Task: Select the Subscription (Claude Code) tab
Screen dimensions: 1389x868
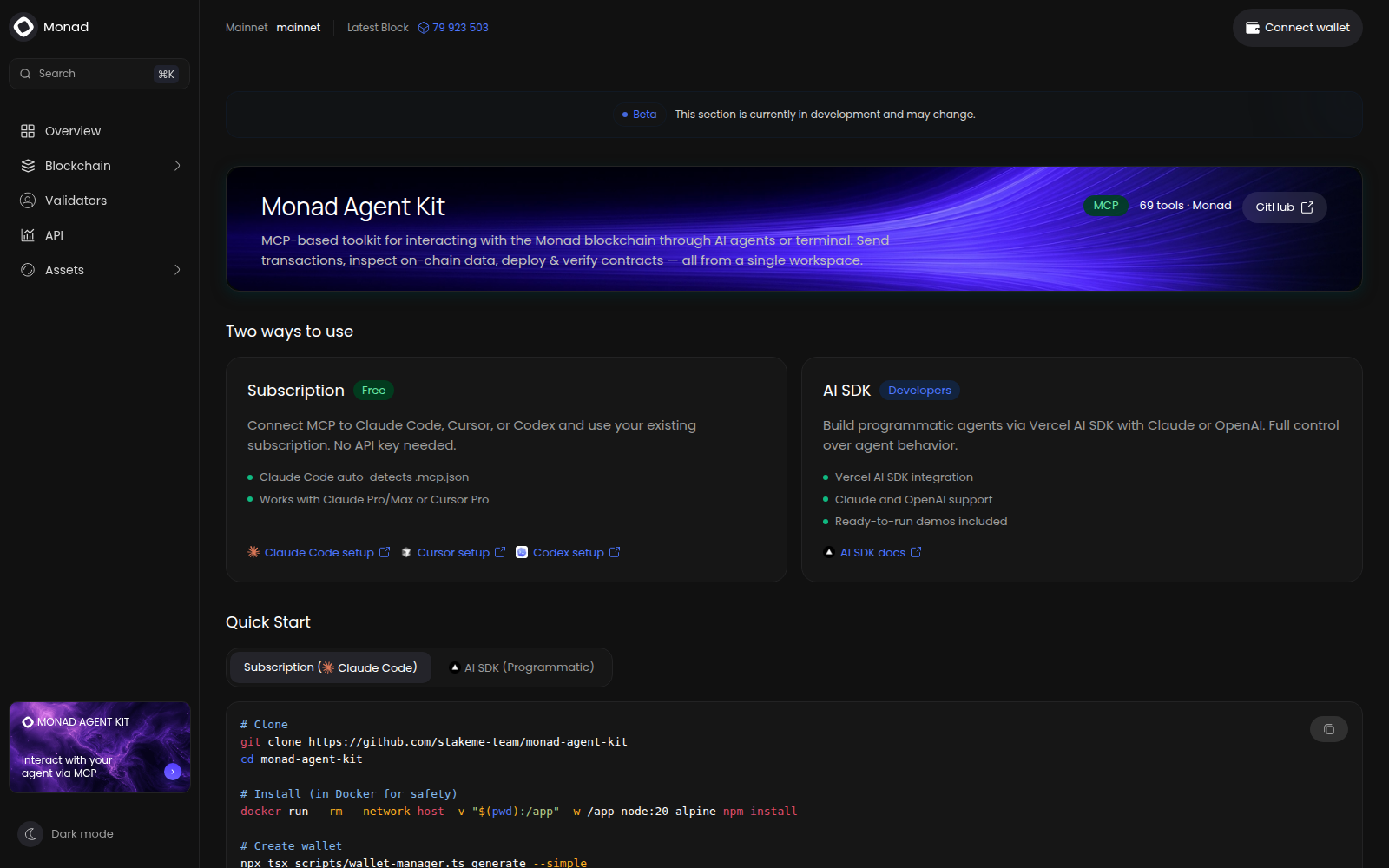Action: pyautogui.click(x=331, y=667)
